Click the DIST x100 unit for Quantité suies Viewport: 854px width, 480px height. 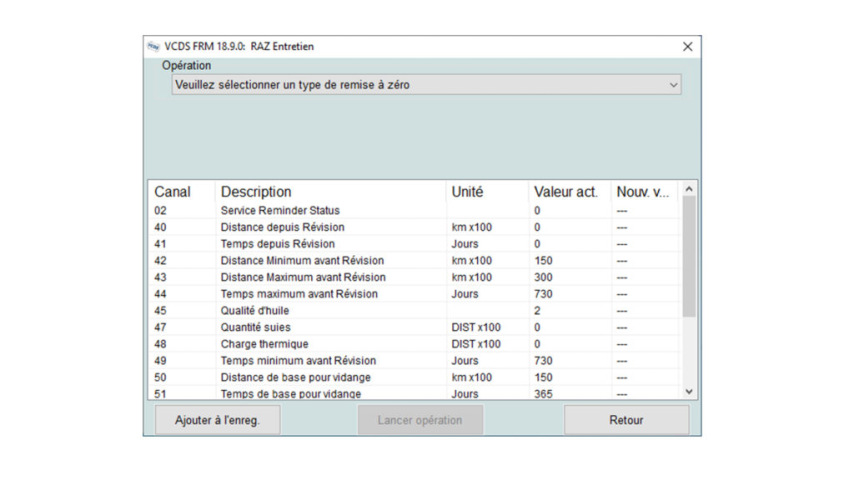(x=476, y=327)
